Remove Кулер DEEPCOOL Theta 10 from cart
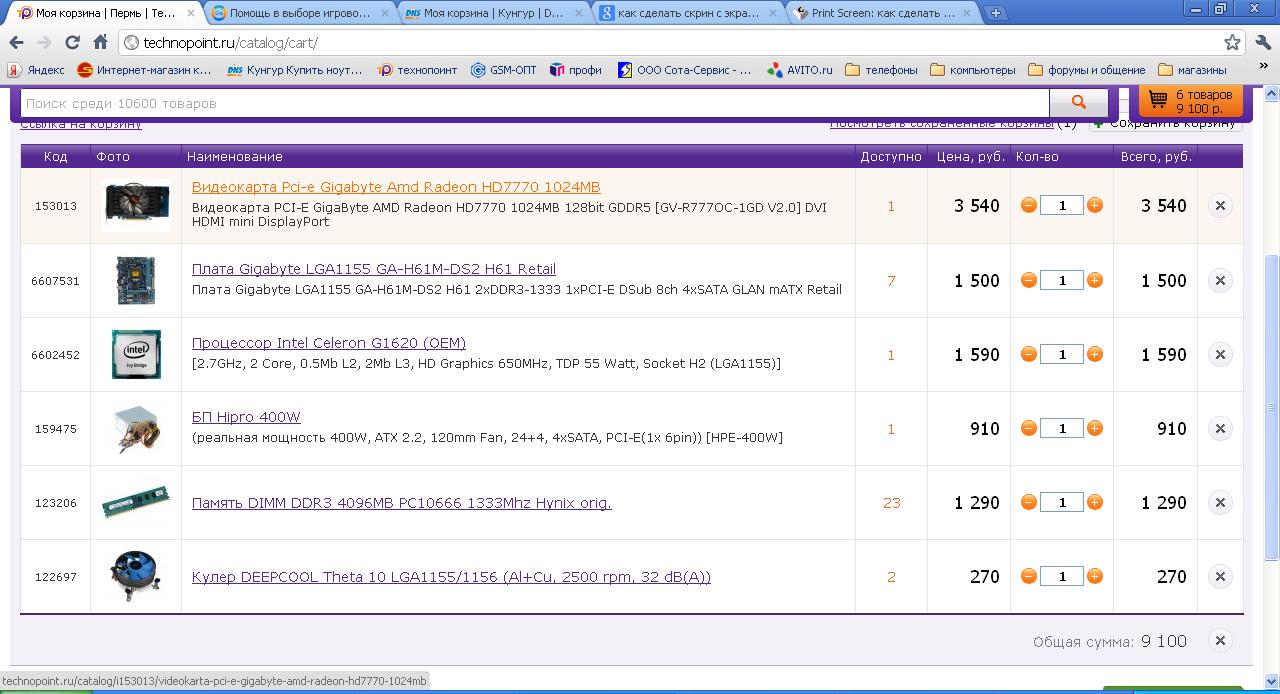Image resolution: width=1280 pixels, height=694 pixels. click(x=1220, y=576)
